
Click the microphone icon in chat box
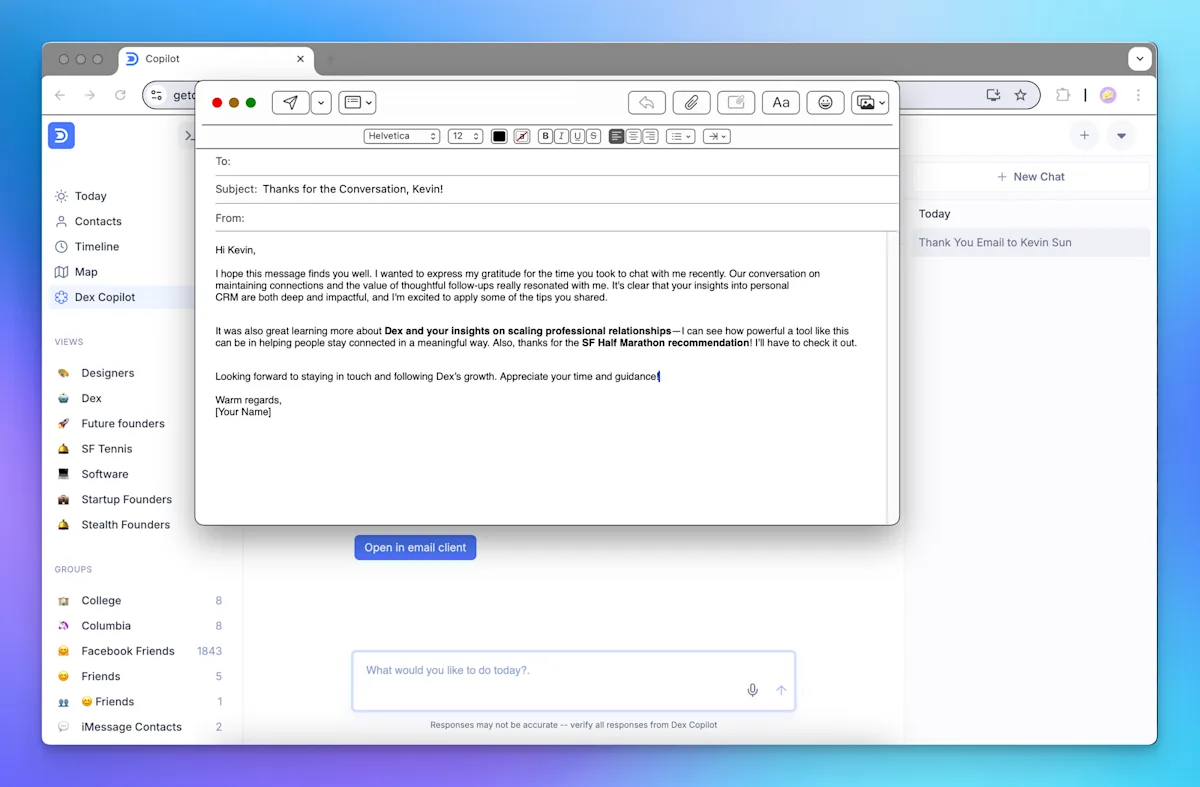pos(753,690)
